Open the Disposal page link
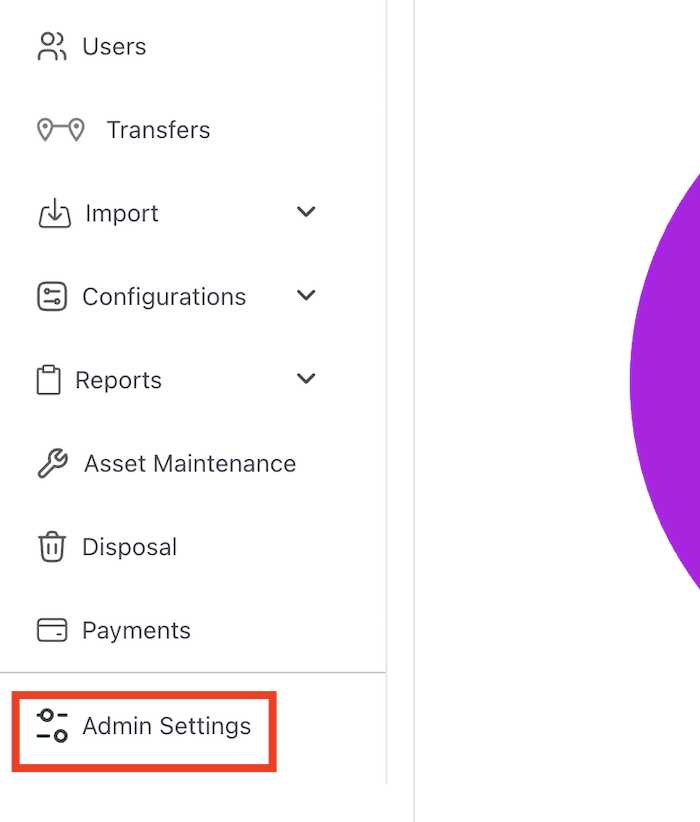This screenshot has width=700, height=822. click(129, 547)
